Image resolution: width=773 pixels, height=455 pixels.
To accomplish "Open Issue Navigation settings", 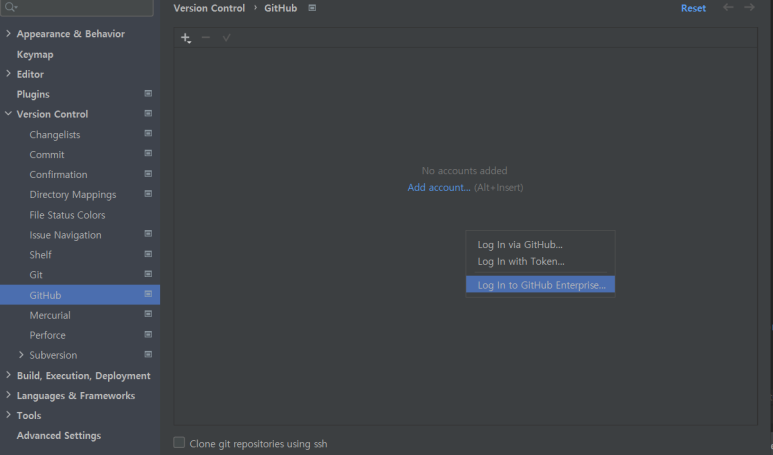I will pos(65,235).
